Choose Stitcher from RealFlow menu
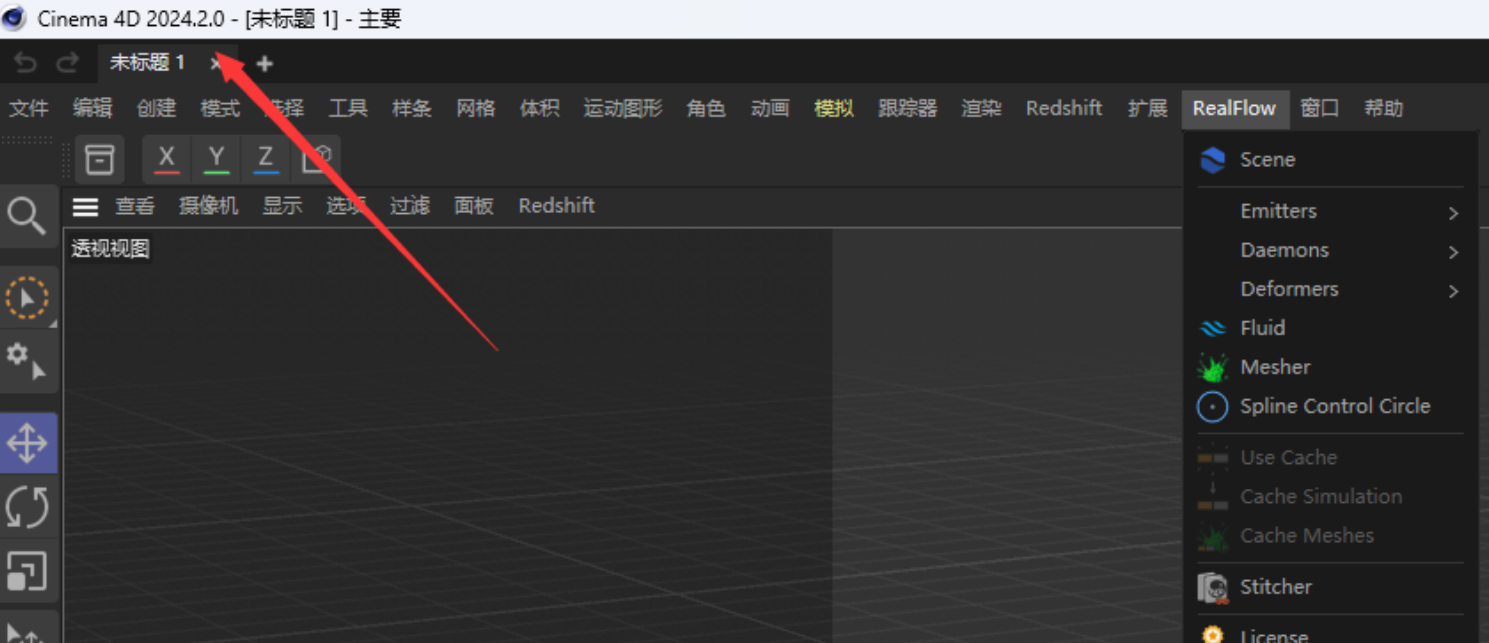 coord(1330,587)
